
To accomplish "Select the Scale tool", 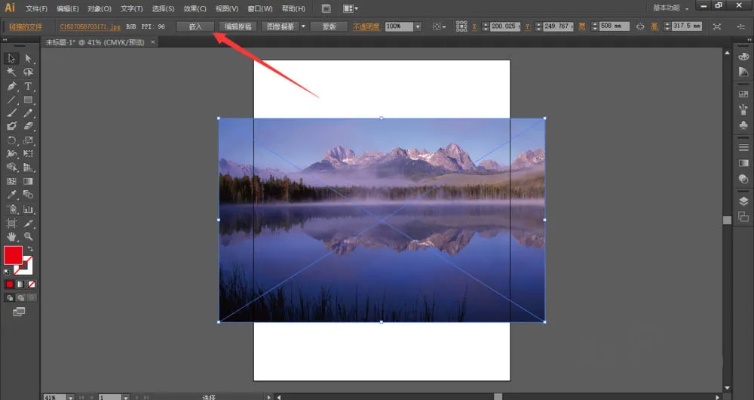I will coord(28,140).
